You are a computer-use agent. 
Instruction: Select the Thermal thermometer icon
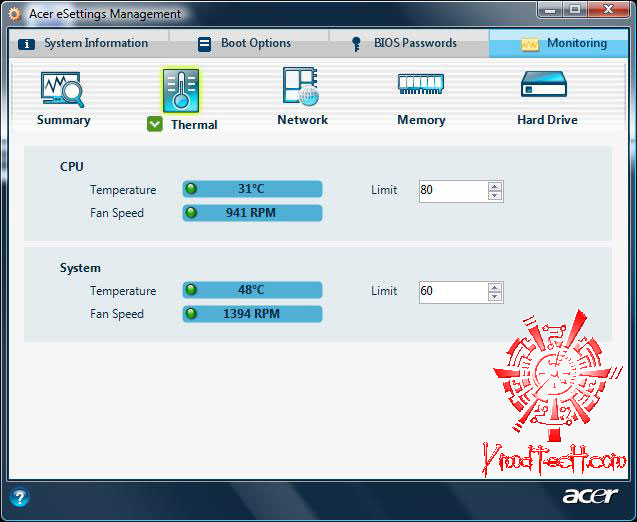click(x=181, y=90)
